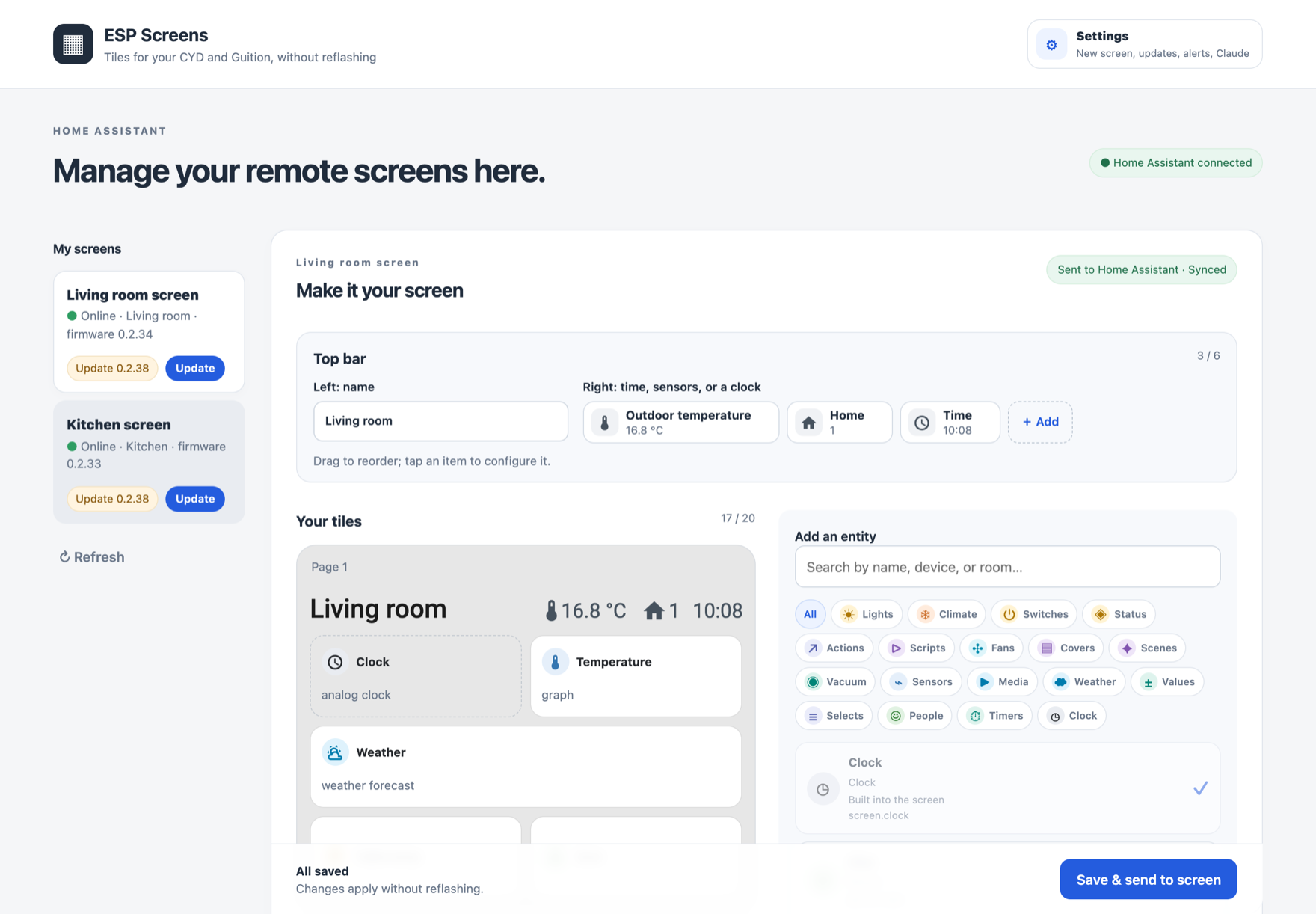Configure the Outdoor temperature top bar item
Image resolution: width=1316 pixels, height=914 pixels.
[x=681, y=423]
